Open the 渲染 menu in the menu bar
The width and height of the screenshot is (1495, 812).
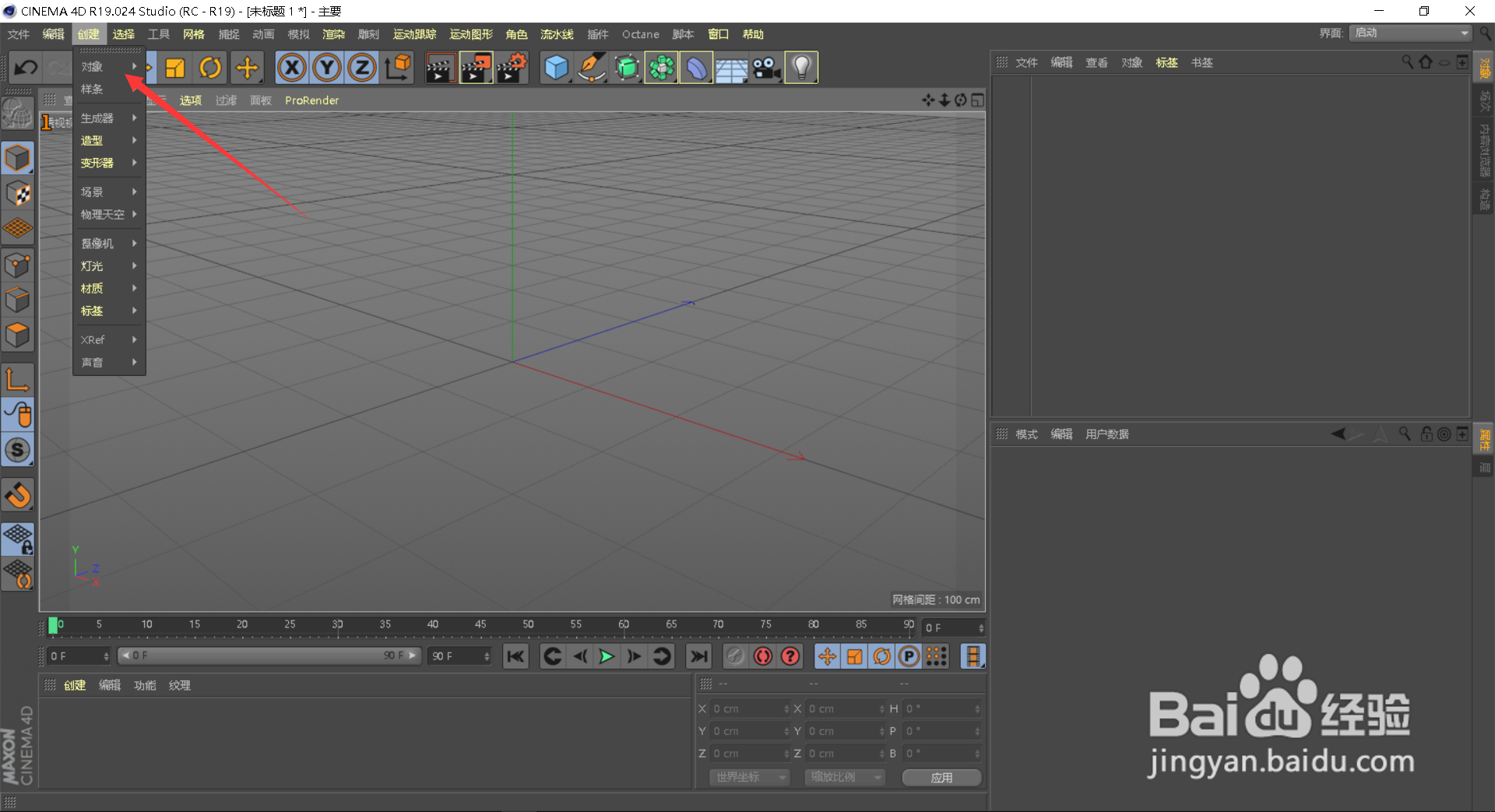[333, 34]
